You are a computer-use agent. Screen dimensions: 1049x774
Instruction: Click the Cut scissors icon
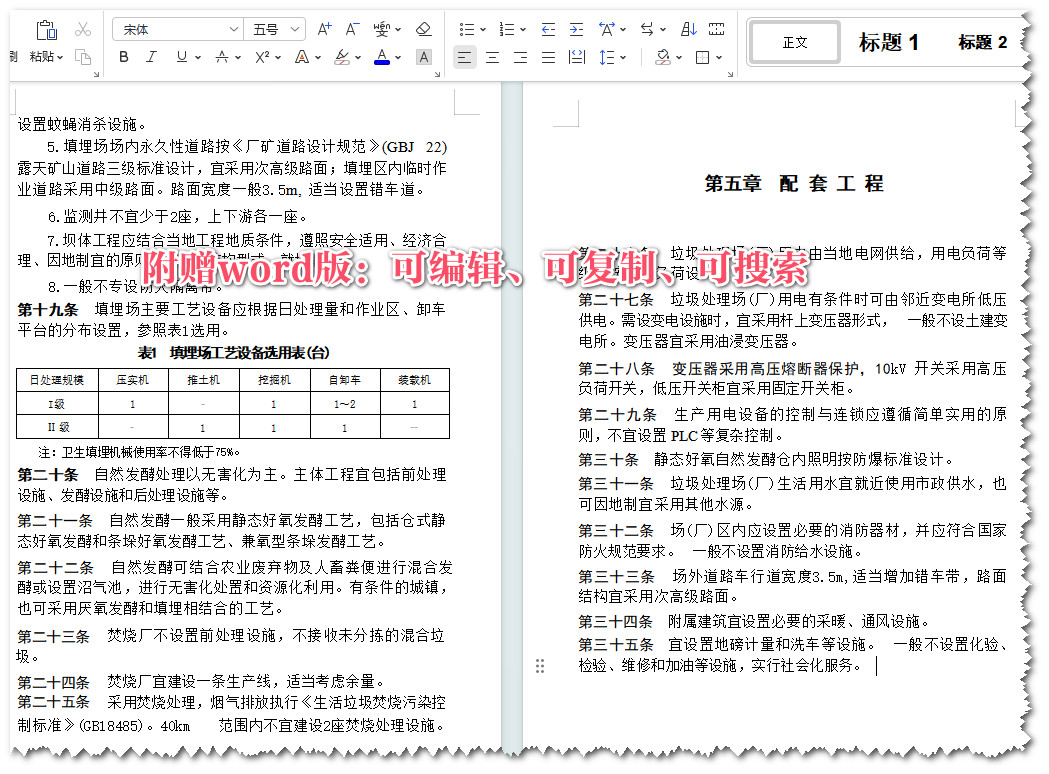point(82,30)
